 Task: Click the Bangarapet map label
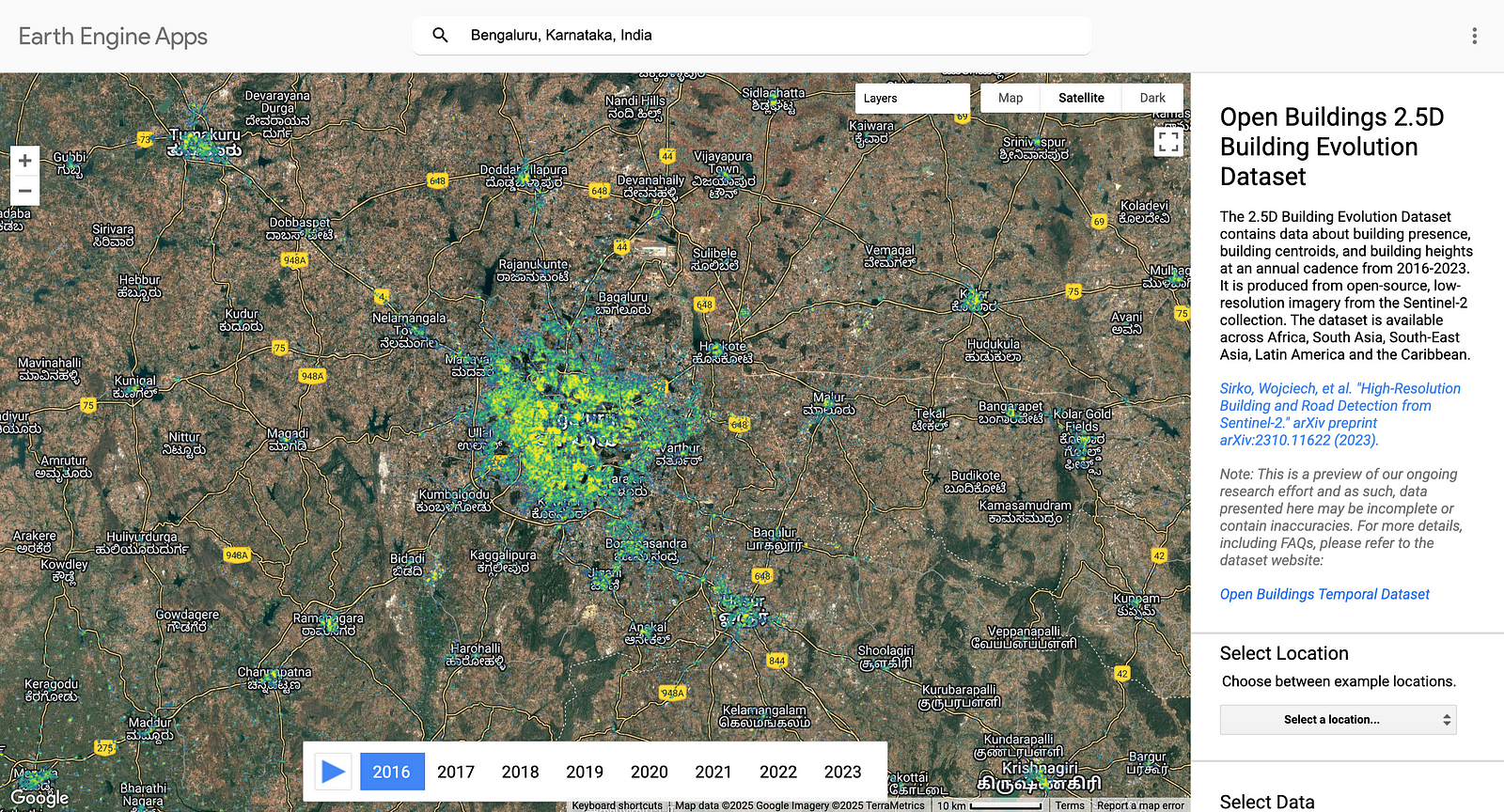(x=1010, y=413)
